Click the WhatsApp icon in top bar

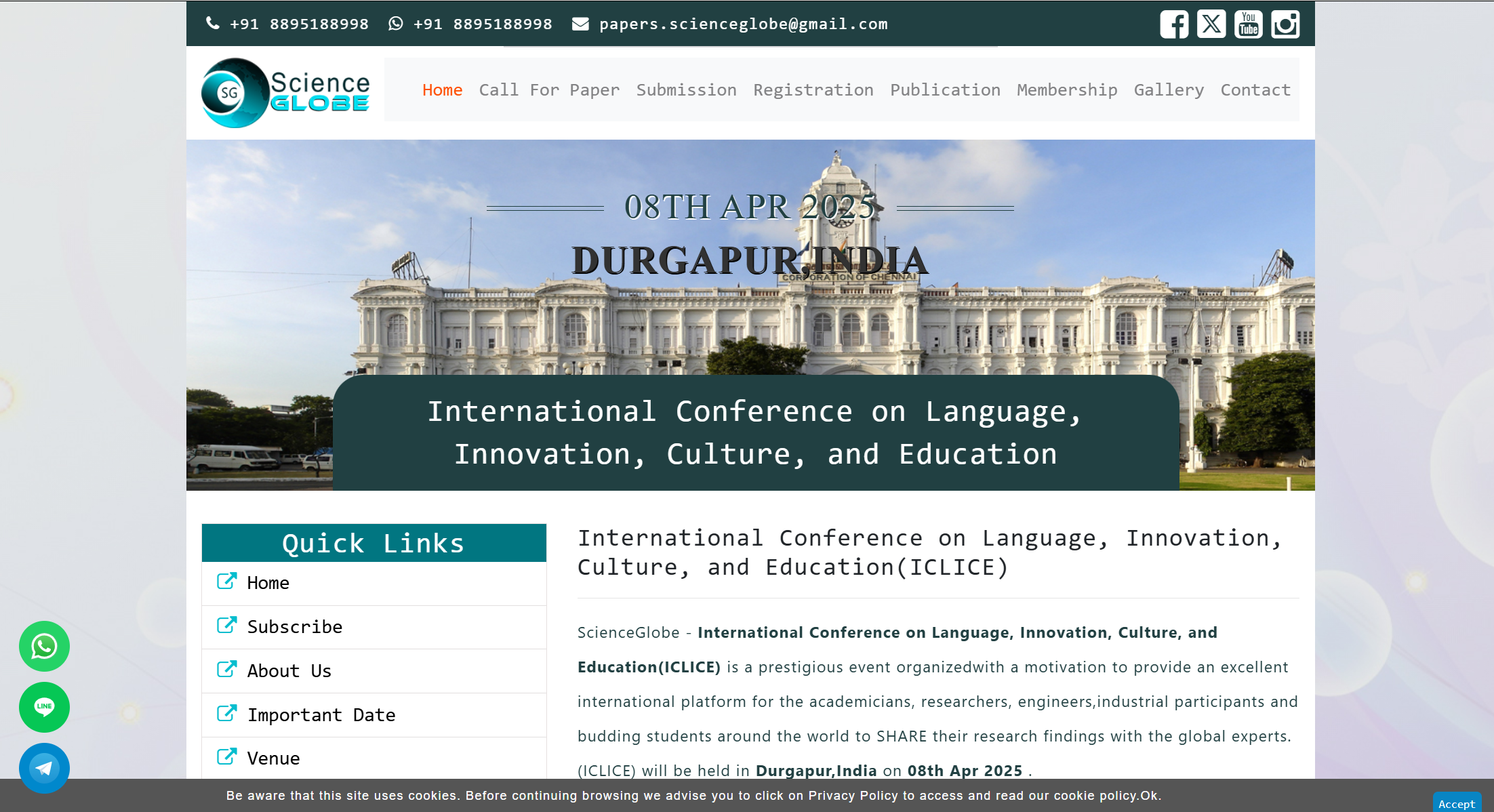coord(396,24)
